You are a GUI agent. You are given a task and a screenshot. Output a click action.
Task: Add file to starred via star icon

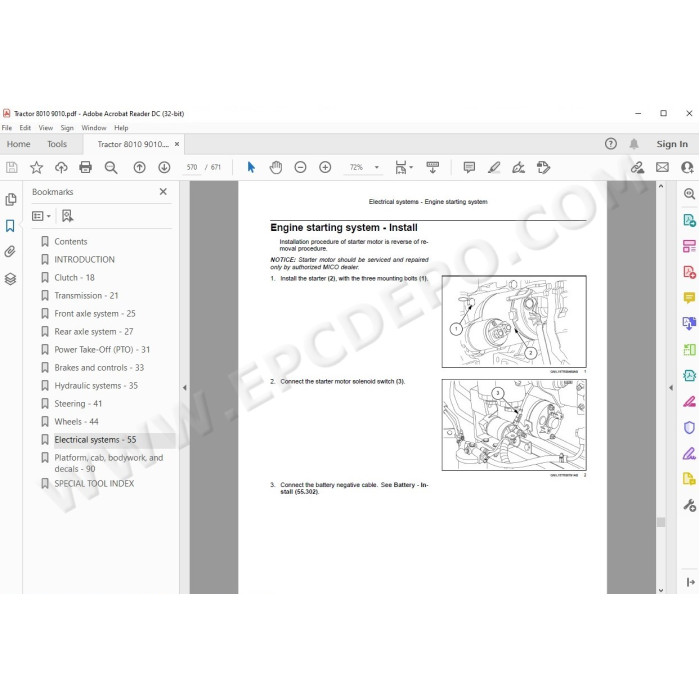(36, 167)
